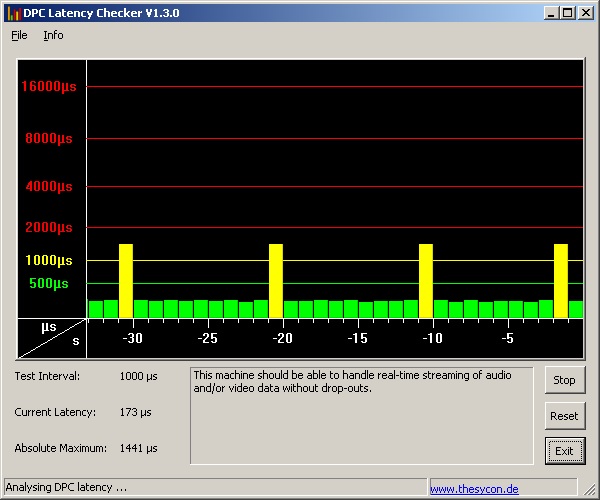The image size is (600, 500).
Task: Open the Info menu
Action: [x=53, y=35]
